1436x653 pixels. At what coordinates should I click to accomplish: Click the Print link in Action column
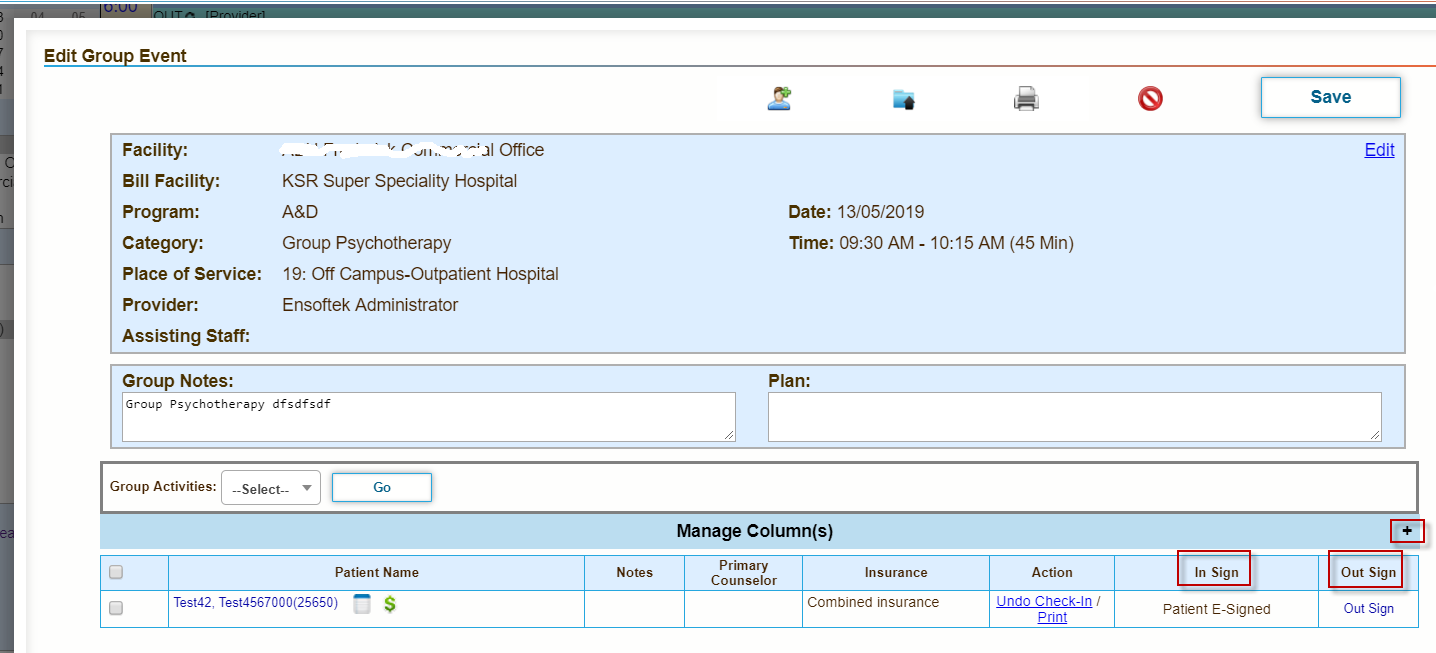tap(1052, 617)
